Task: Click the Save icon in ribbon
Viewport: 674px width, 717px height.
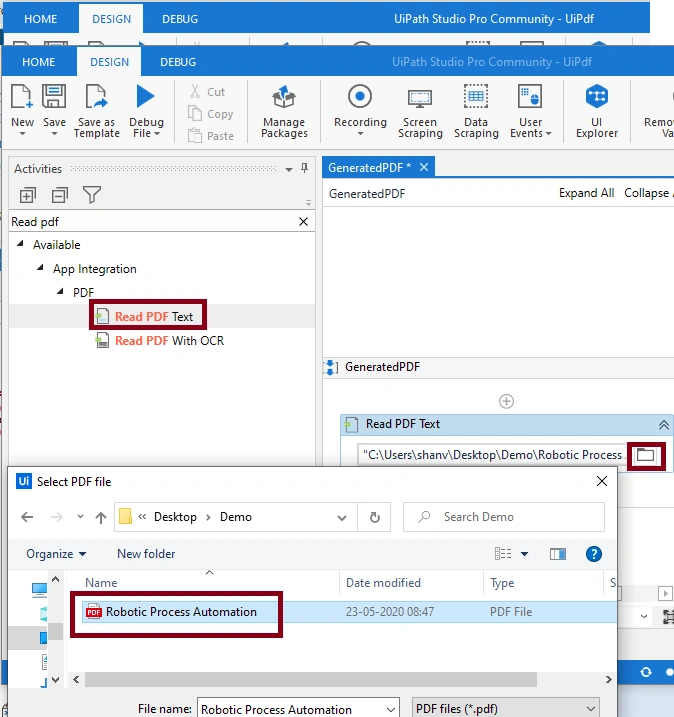Action: pos(54,96)
